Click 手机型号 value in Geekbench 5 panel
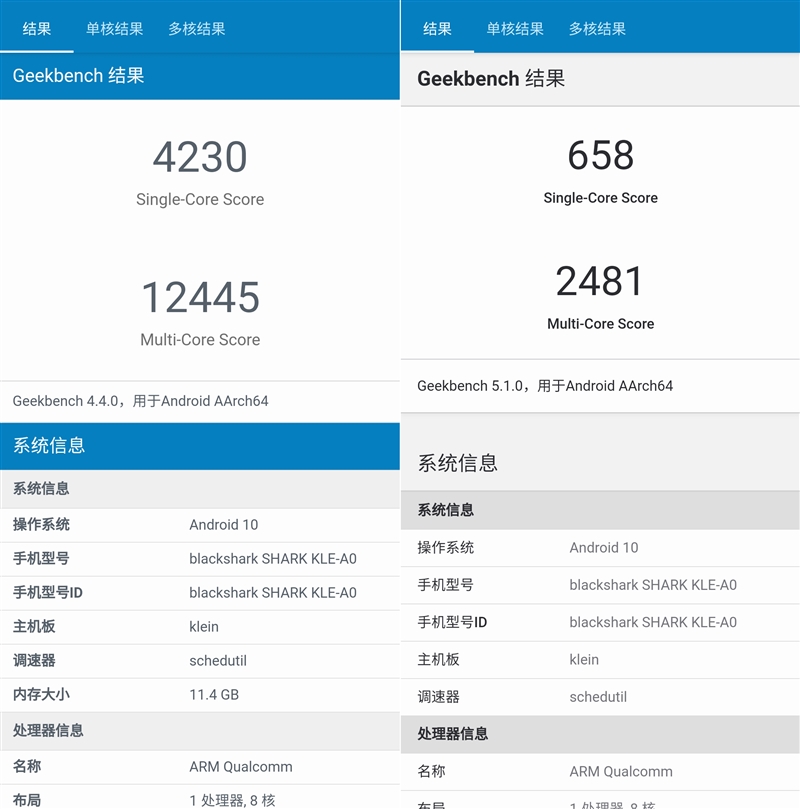The height and width of the screenshot is (809, 800). [653, 585]
